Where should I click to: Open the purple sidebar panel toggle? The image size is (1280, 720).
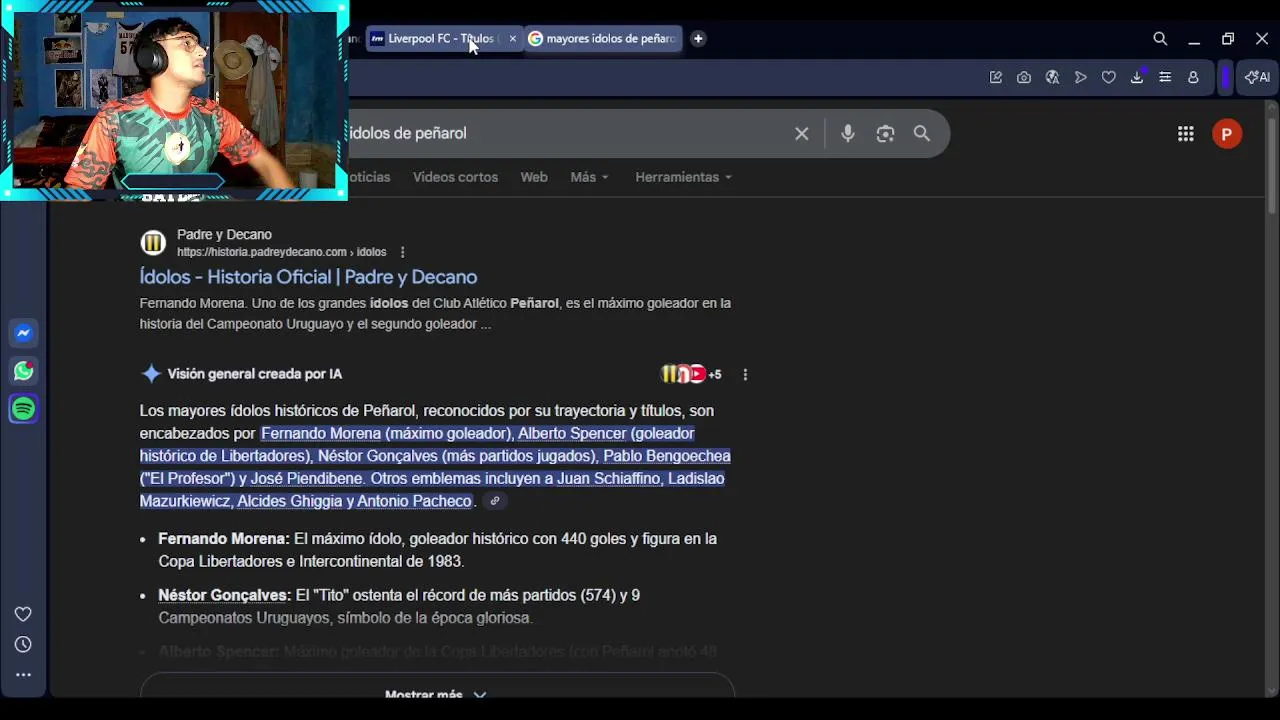tap(1226, 77)
